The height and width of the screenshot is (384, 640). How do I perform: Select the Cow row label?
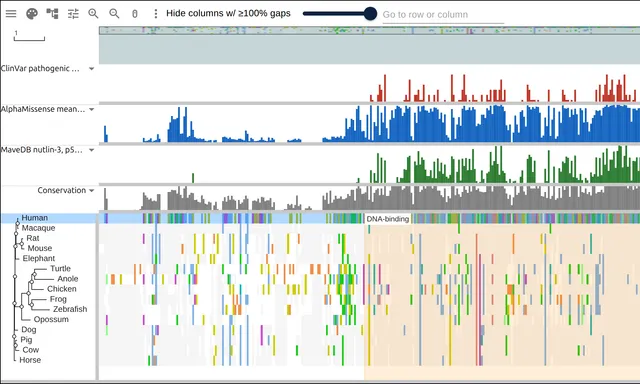(31, 350)
